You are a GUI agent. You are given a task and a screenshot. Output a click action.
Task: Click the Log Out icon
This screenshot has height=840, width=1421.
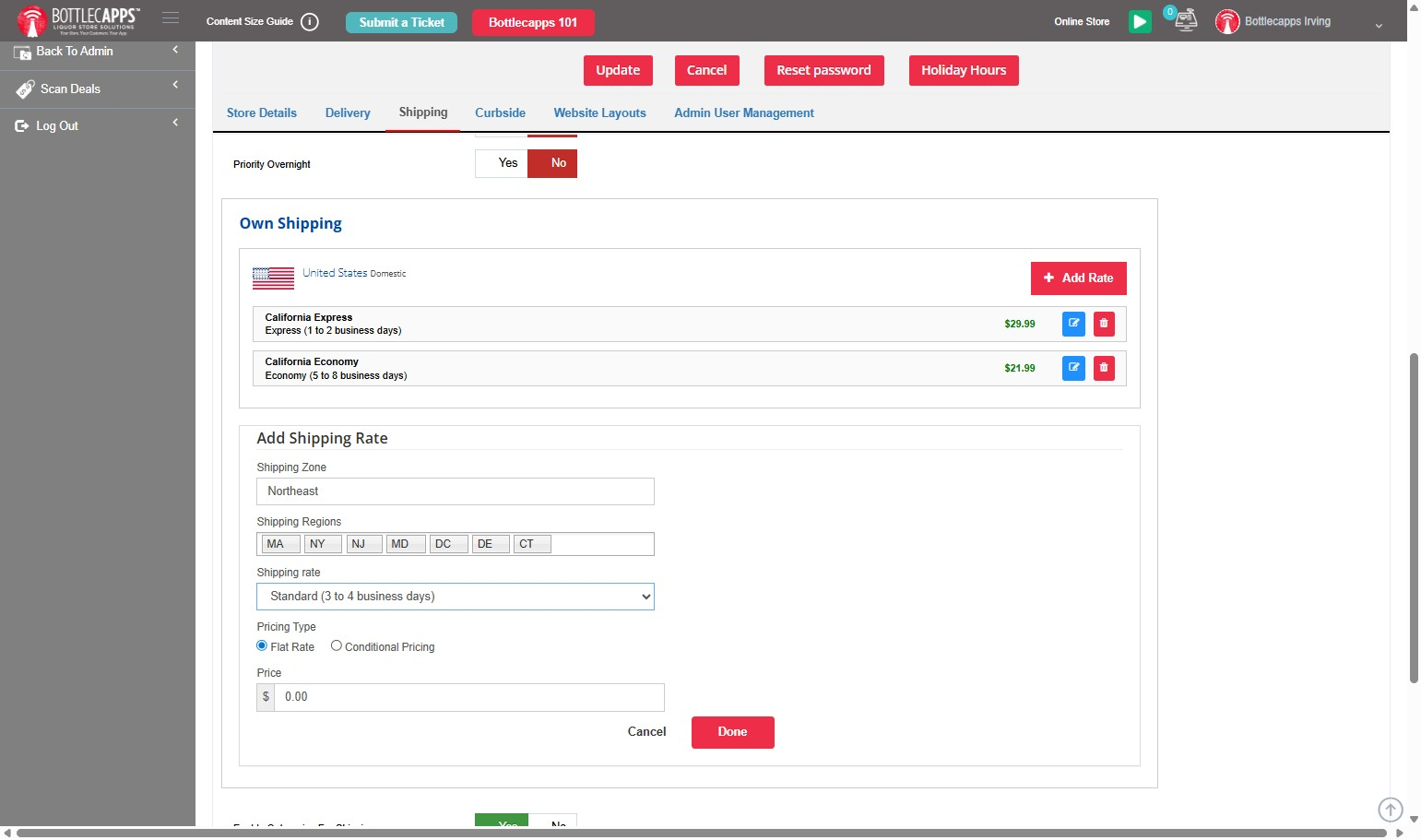pyautogui.click(x=22, y=126)
